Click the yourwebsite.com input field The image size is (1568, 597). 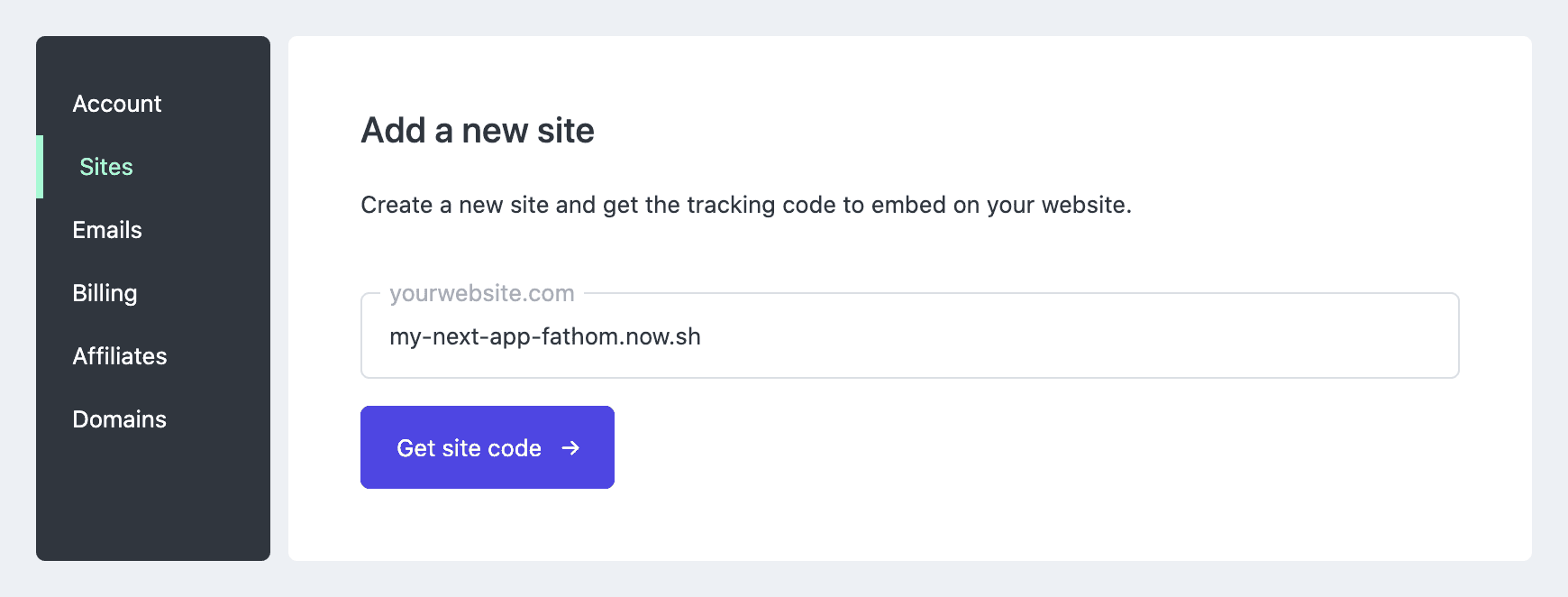pos(908,335)
